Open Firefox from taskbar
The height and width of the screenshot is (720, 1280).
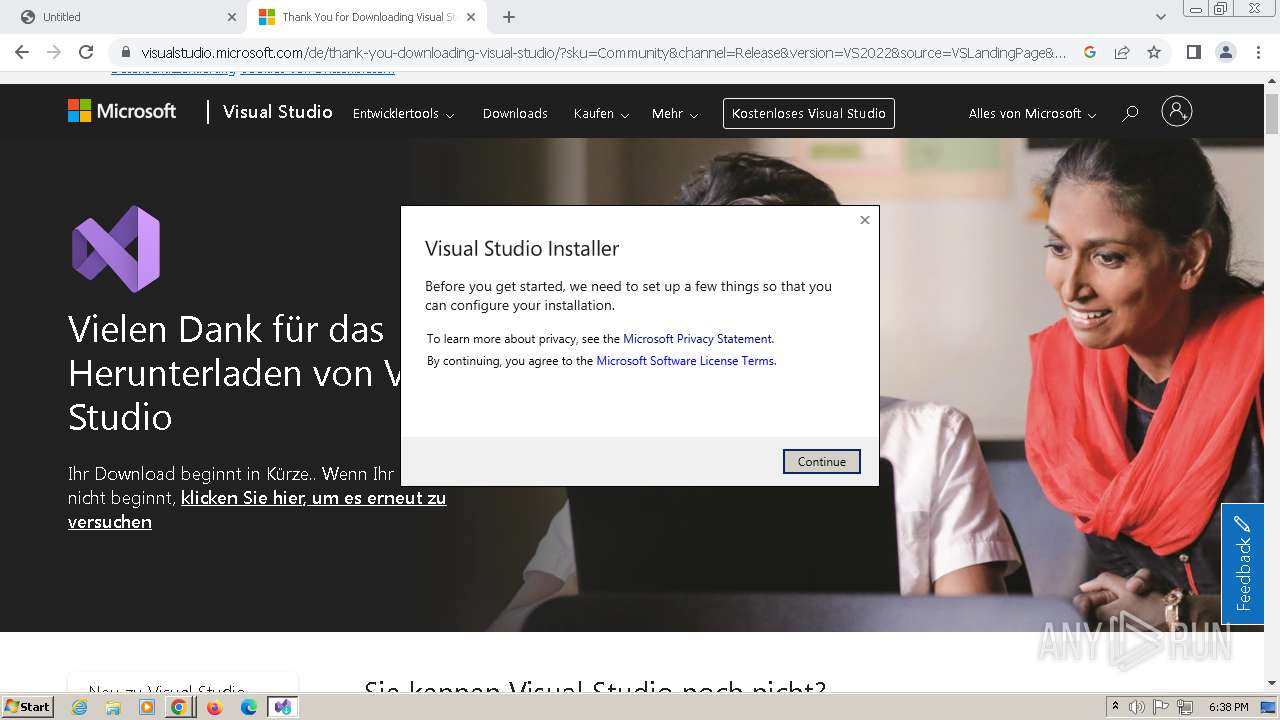(214, 707)
